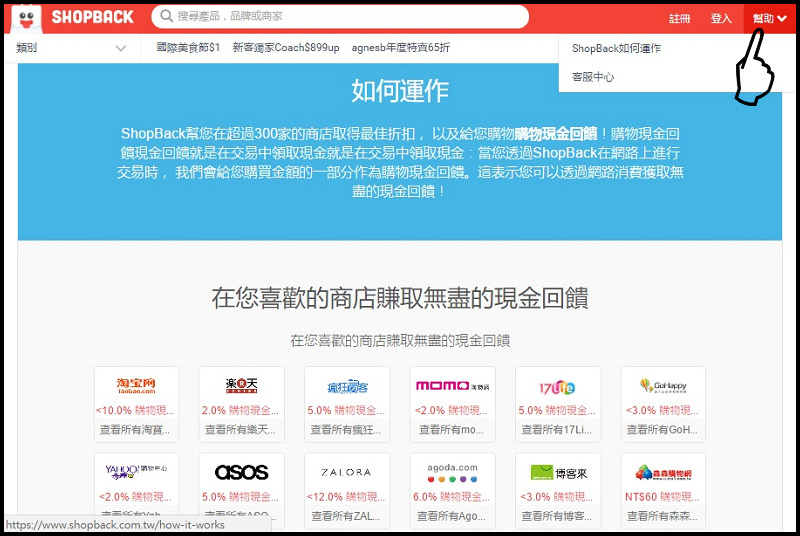Click the SHOPBACK wordmark in header

click(x=92, y=17)
